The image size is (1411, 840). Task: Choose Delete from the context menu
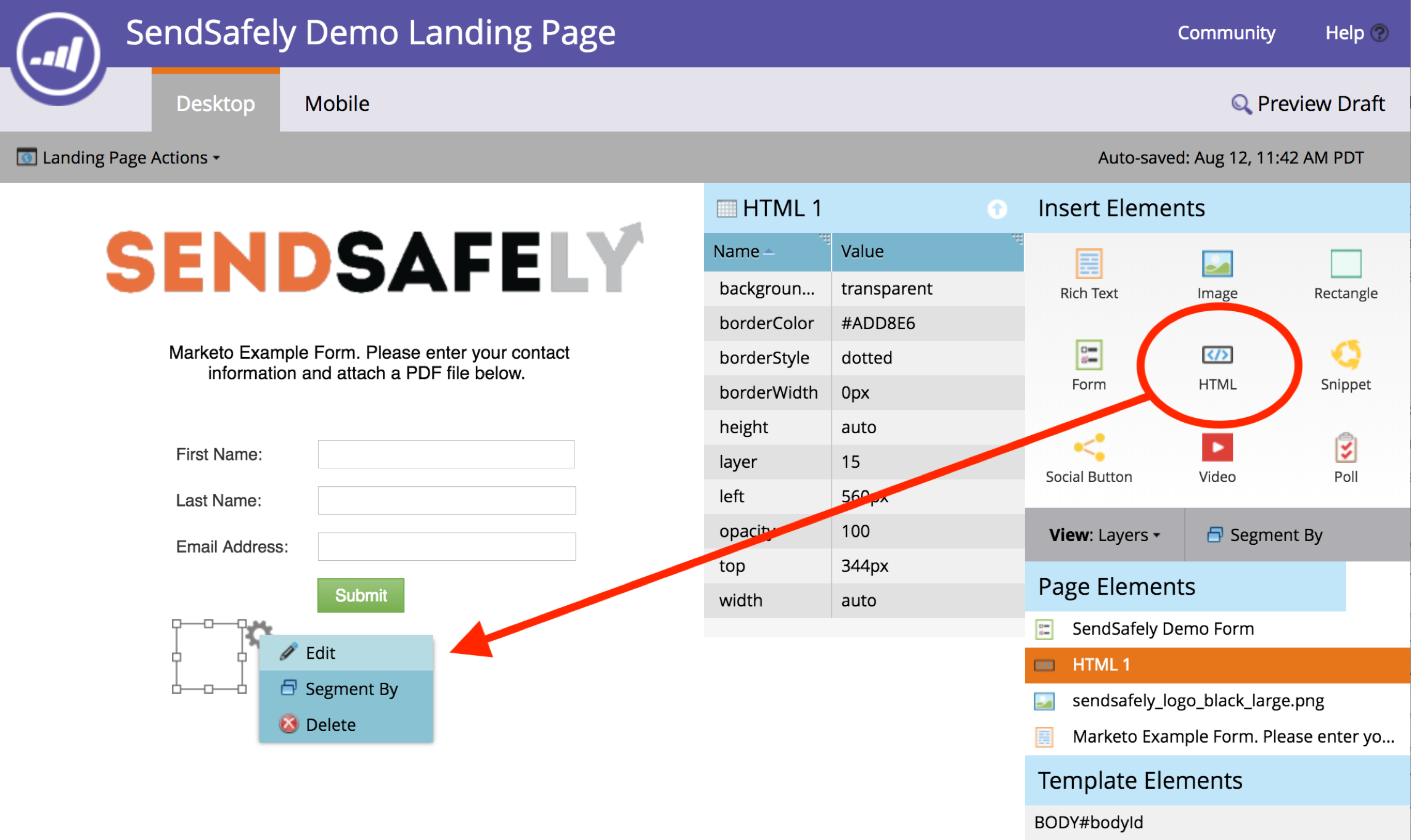point(346,724)
